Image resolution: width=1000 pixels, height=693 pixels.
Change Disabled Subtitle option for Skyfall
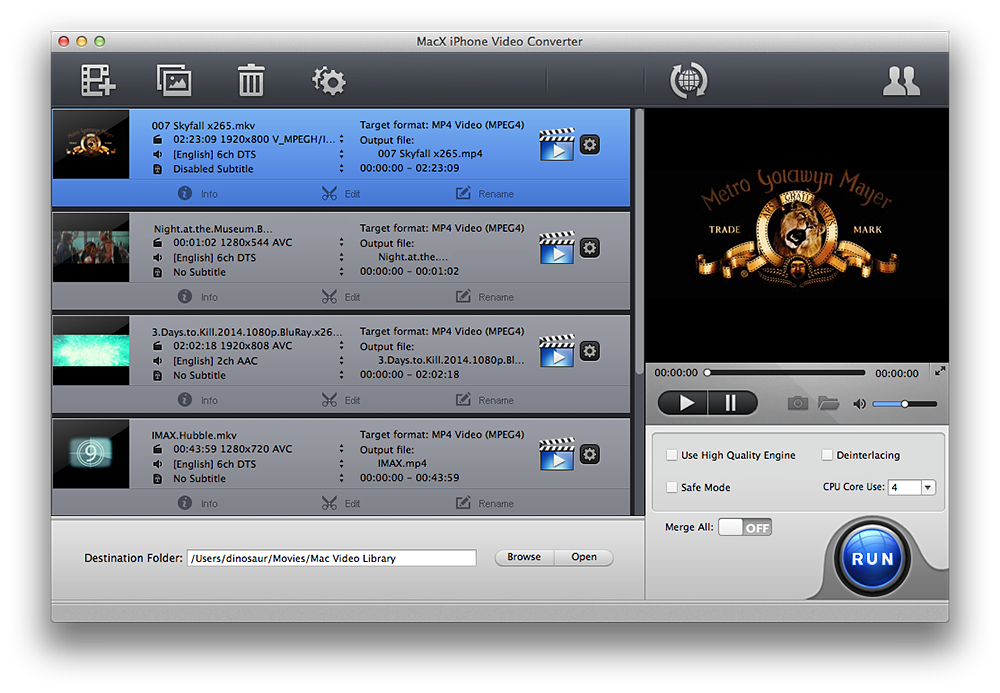tap(341, 169)
